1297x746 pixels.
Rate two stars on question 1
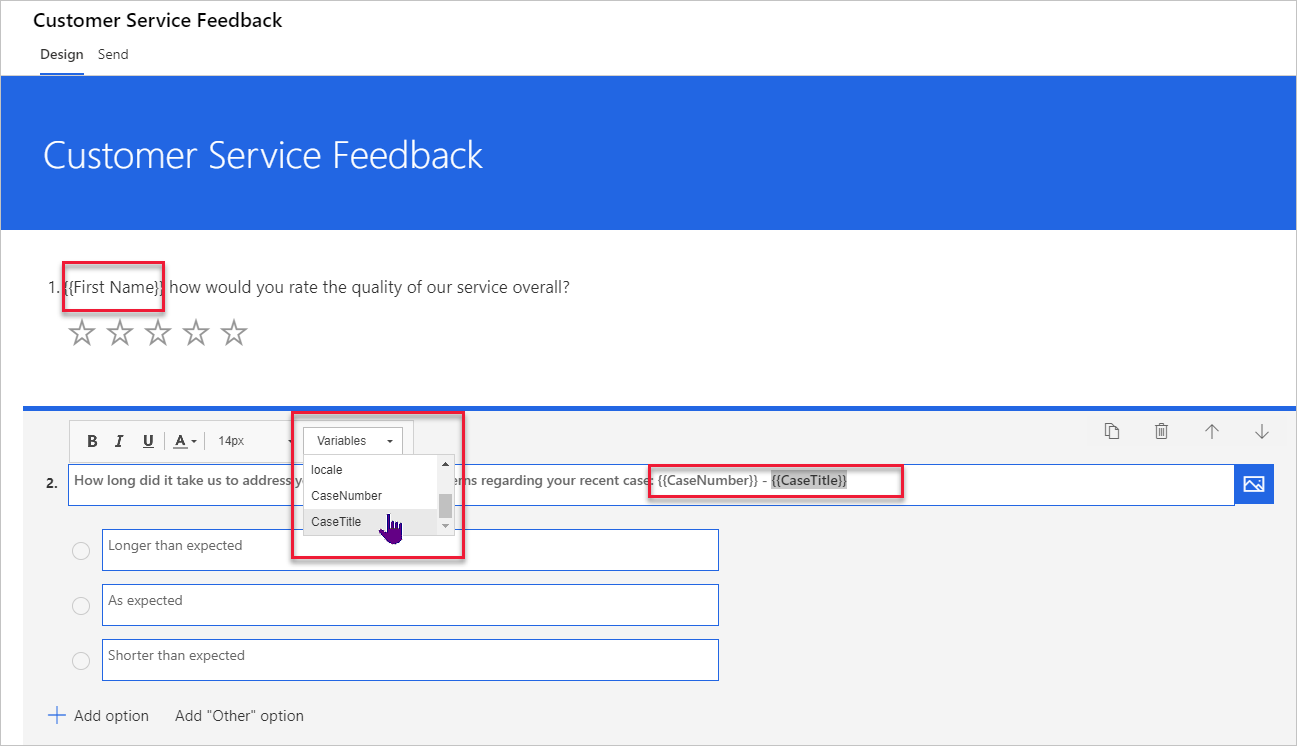[x=120, y=333]
